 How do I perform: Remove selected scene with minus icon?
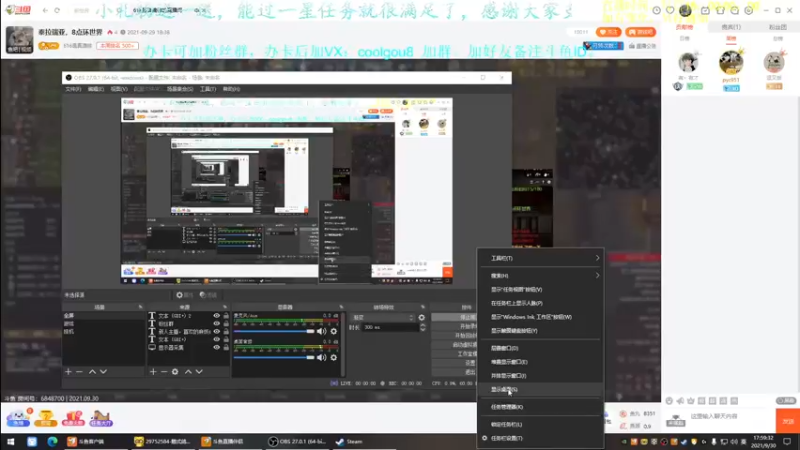(80, 372)
